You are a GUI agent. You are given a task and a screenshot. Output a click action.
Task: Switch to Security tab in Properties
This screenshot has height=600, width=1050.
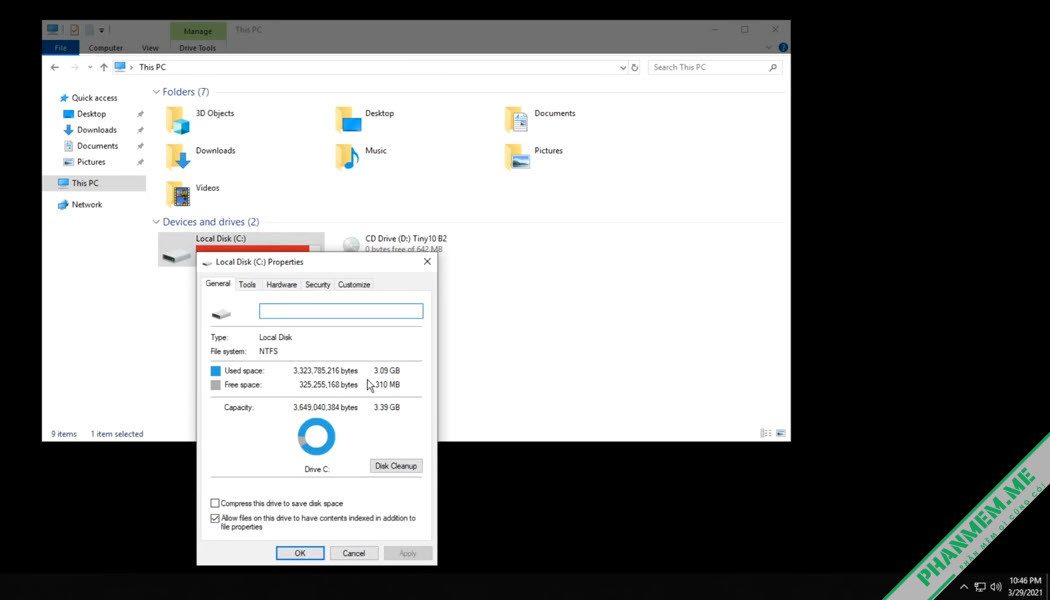click(x=317, y=285)
